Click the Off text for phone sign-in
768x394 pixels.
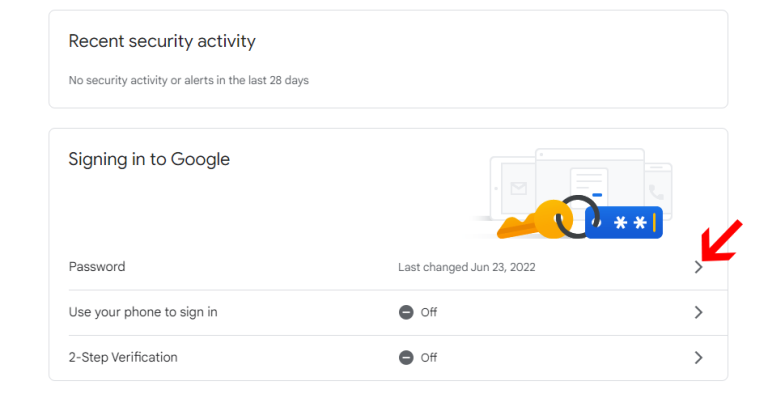pos(429,312)
